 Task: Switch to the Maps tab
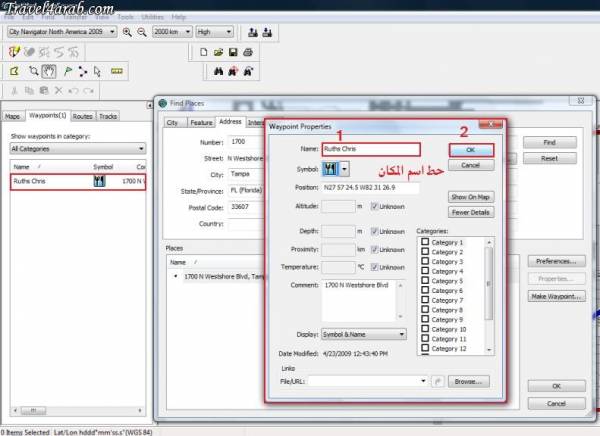12,116
